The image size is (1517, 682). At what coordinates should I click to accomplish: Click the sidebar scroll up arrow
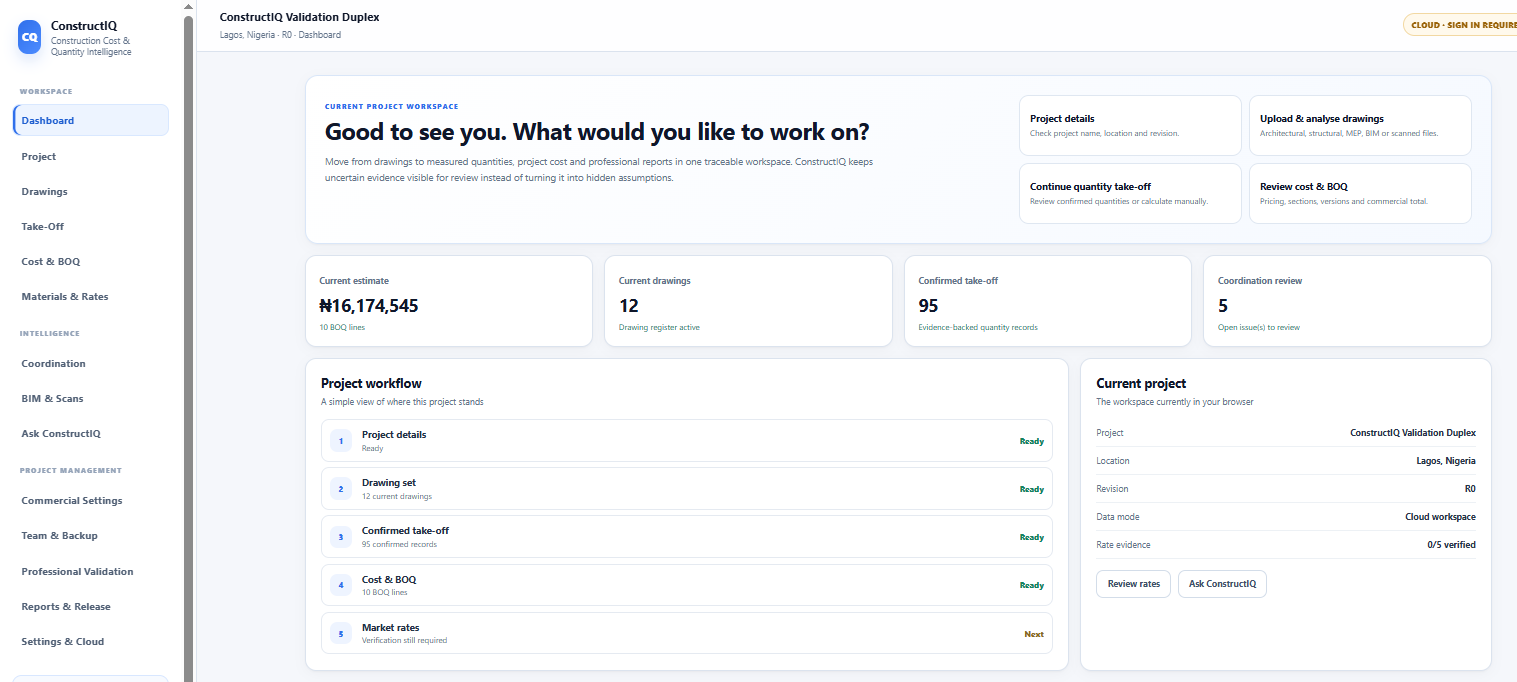tap(188, 6)
